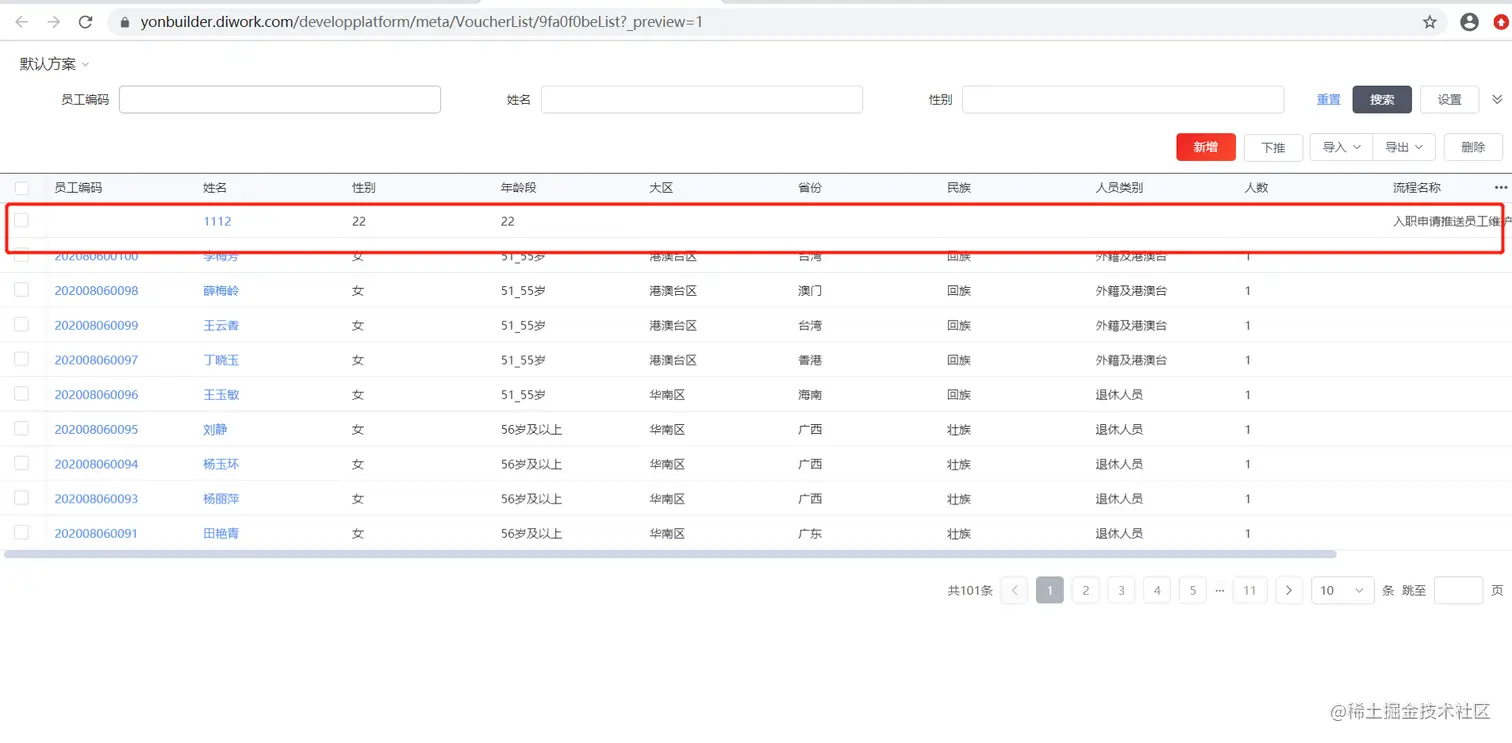The image size is (1512, 743).
Task: Open the browser profile avatar icon
Action: click(1469, 21)
